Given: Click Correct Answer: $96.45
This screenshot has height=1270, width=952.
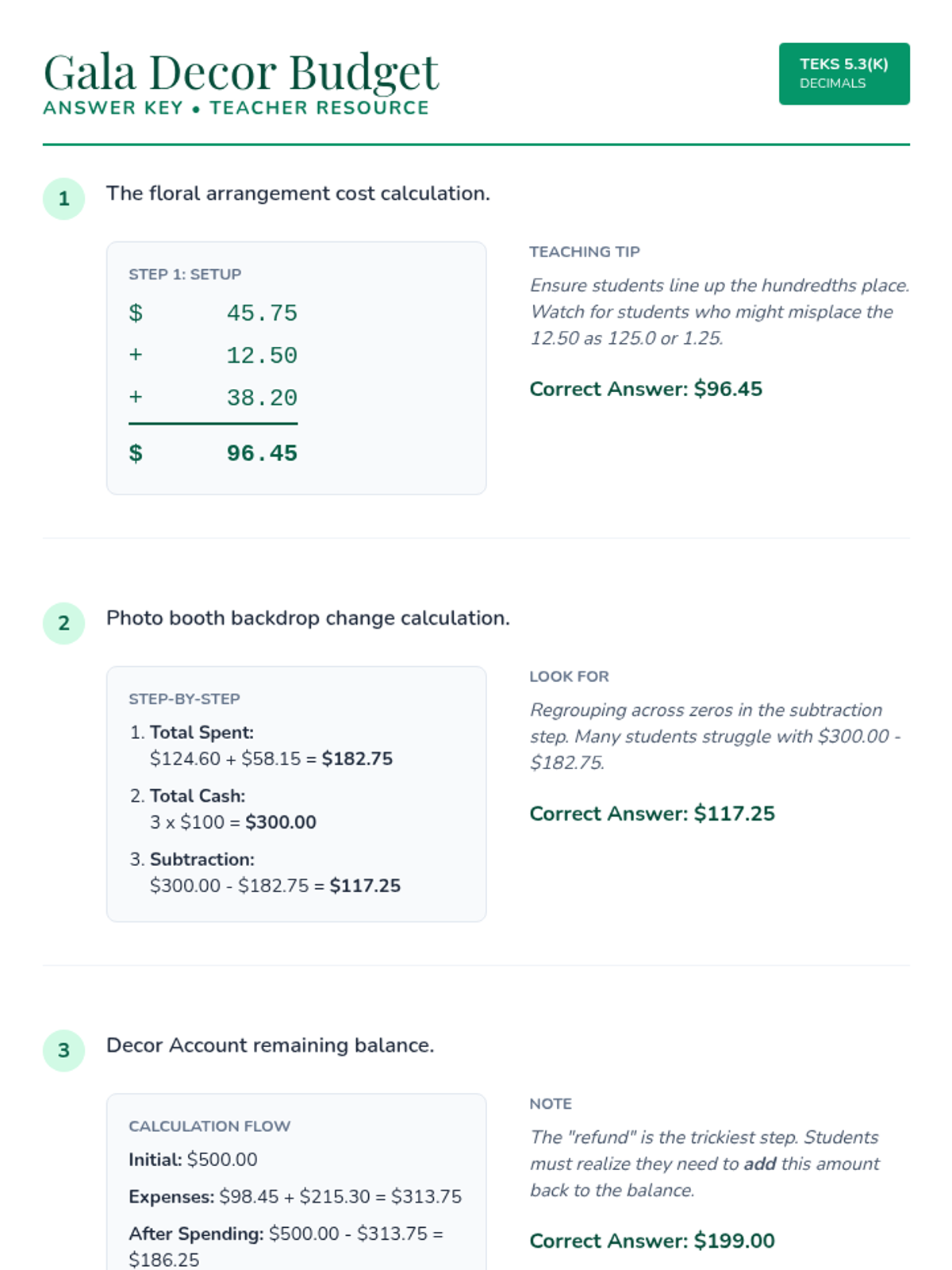Looking at the screenshot, I should pyautogui.click(x=645, y=389).
